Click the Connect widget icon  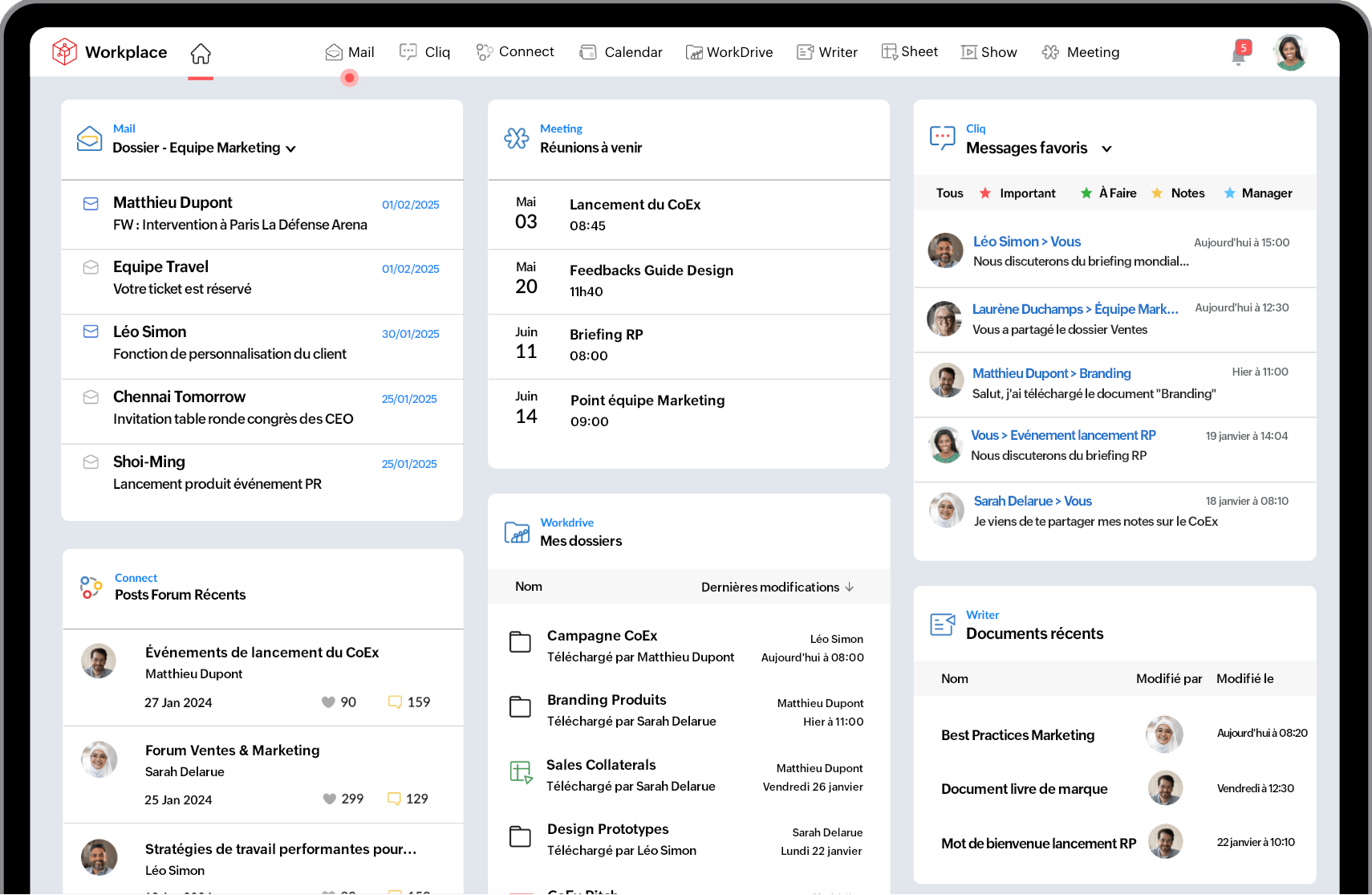pyautogui.click(x=91, y=588)
